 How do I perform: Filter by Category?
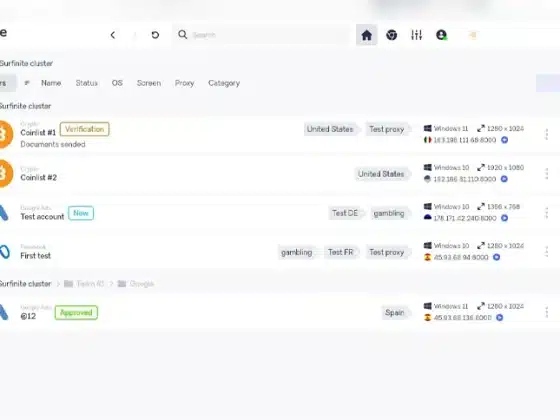point(224,83)
